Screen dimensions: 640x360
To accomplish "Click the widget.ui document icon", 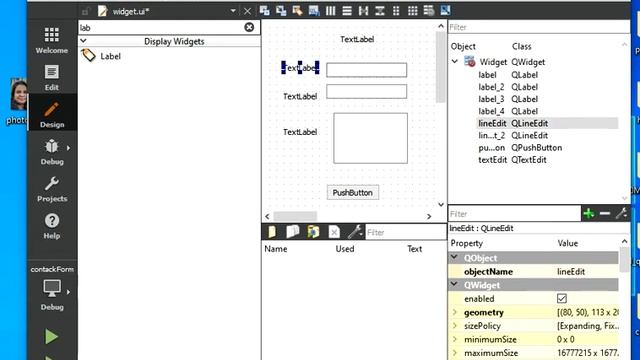I will (102, 11).
